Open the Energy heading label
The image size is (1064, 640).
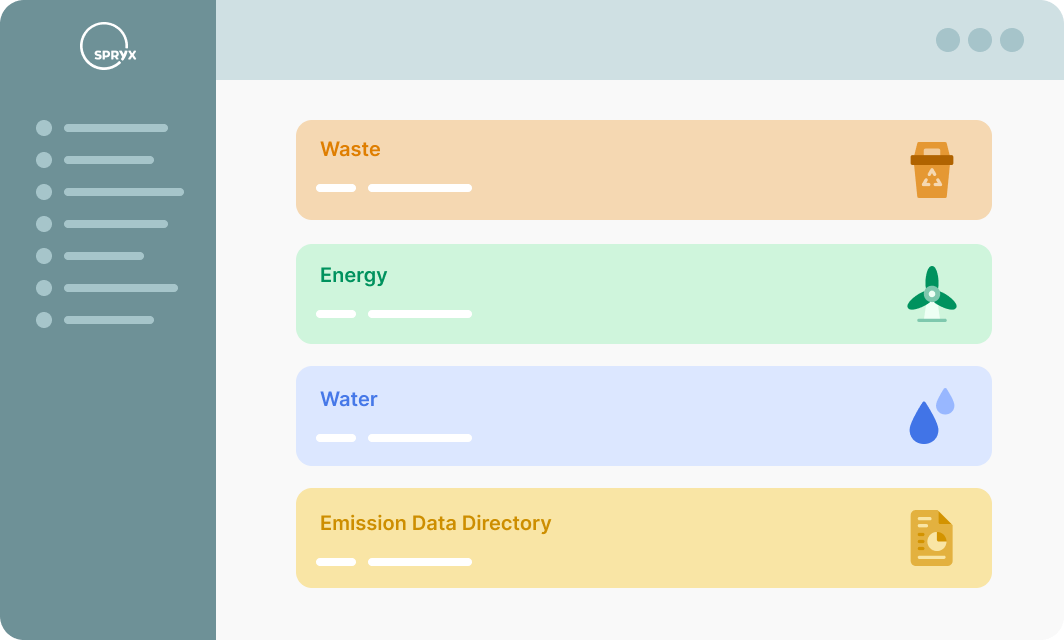pyautogui.click(x=353, y=275)
